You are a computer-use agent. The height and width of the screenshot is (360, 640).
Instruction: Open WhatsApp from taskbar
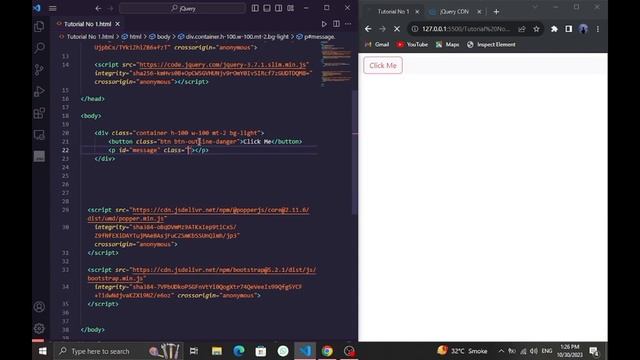pos(283,351)
